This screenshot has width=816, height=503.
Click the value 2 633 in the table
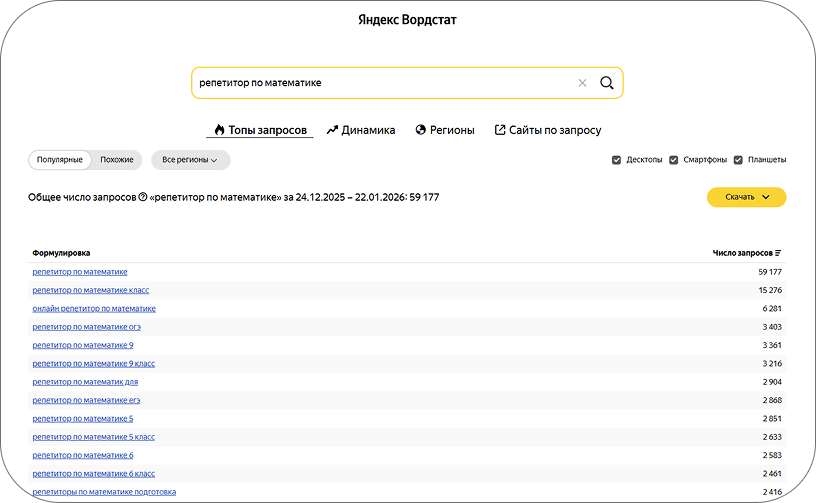click(x=772, y=437)
